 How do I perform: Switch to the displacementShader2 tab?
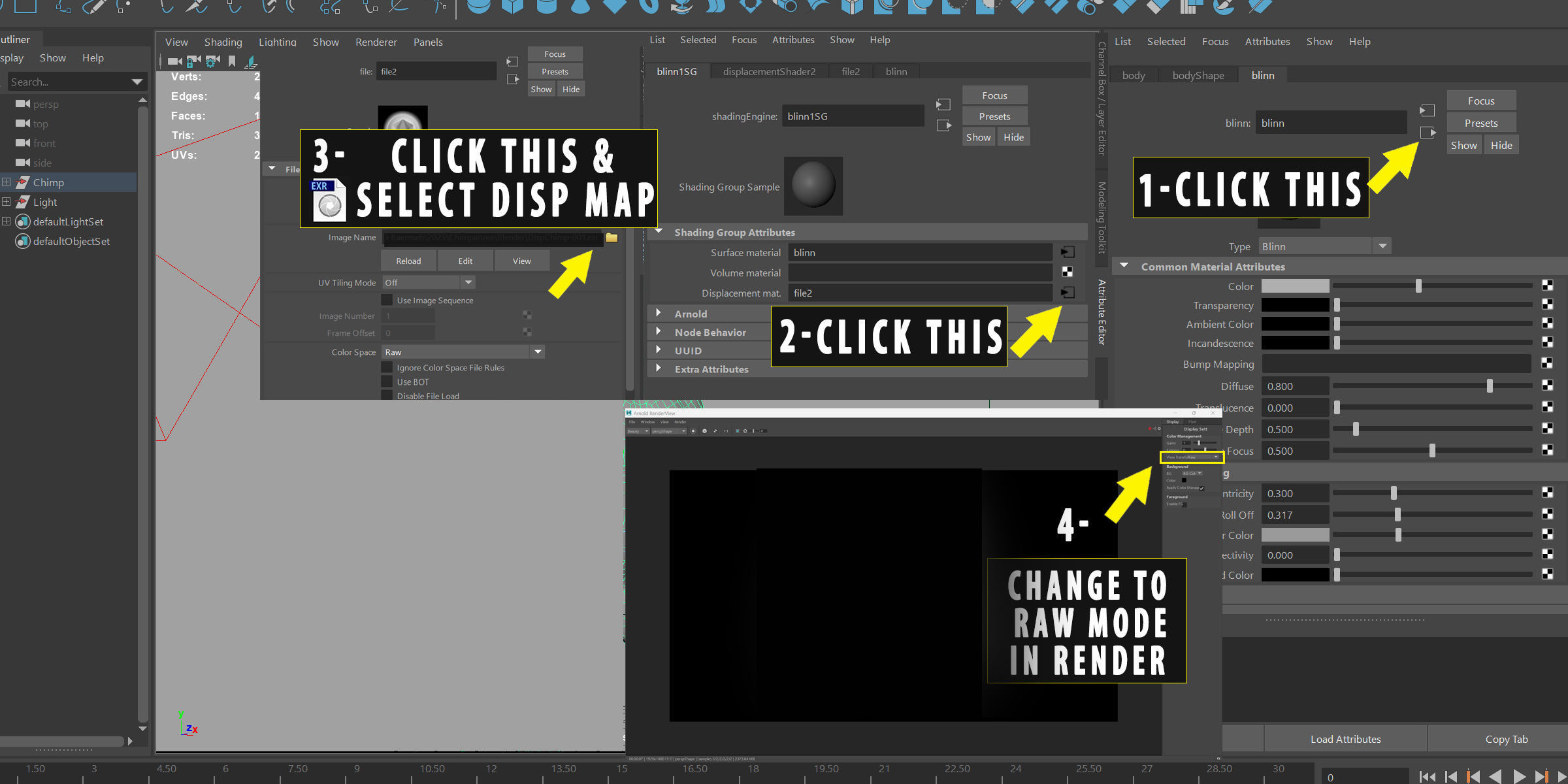tap(769, 71)
